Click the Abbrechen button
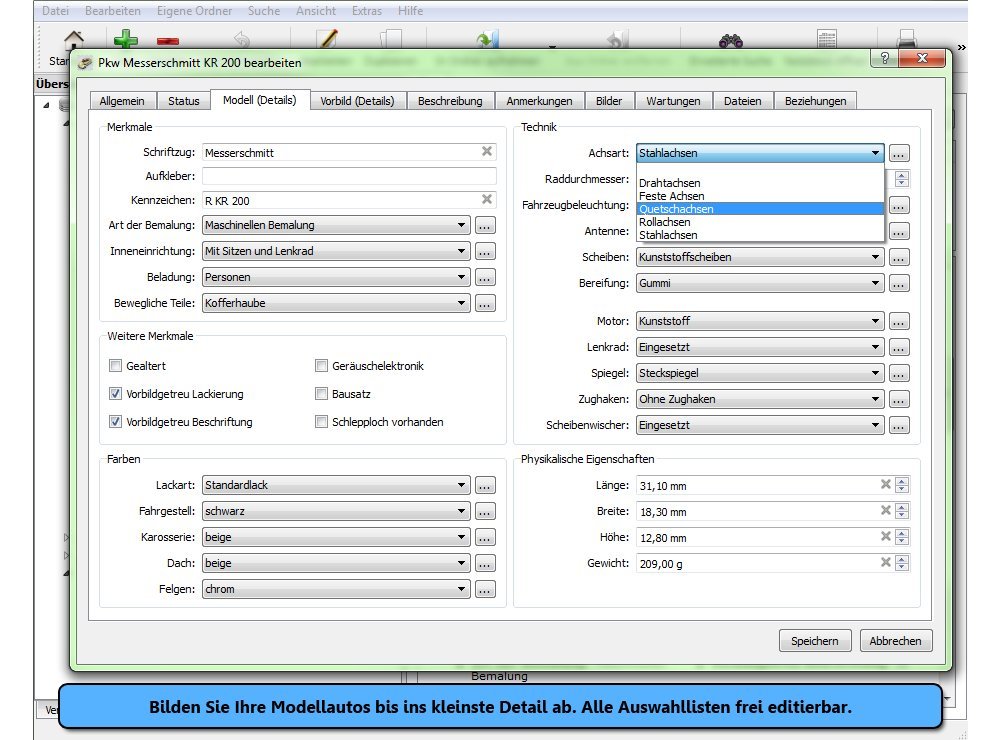Screen dimensions: 1001x740 tap(896, 641)
